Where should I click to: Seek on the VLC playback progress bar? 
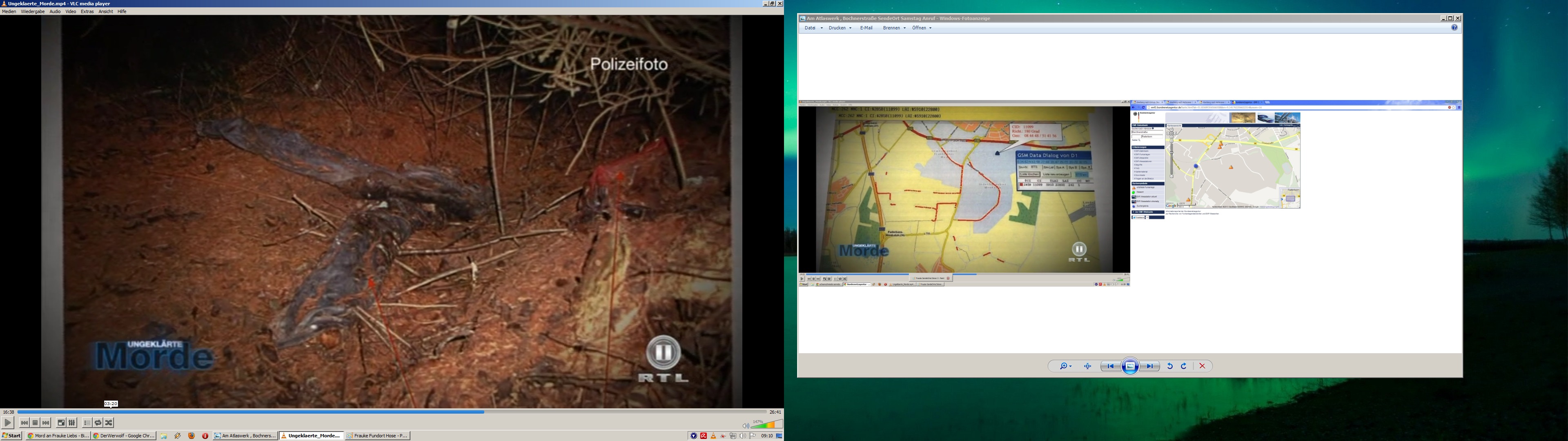tap(392, 412)
